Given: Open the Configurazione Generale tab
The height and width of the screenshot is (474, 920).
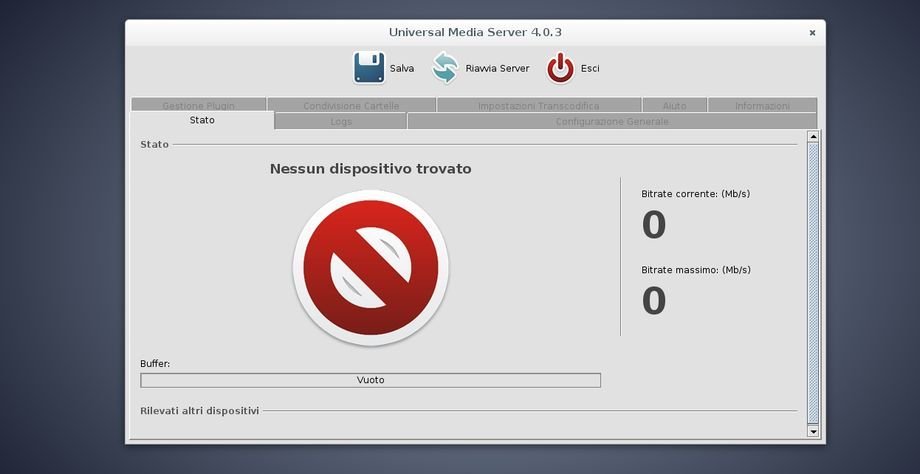Looking at the screenshot, I should click(x=612, y=121).
